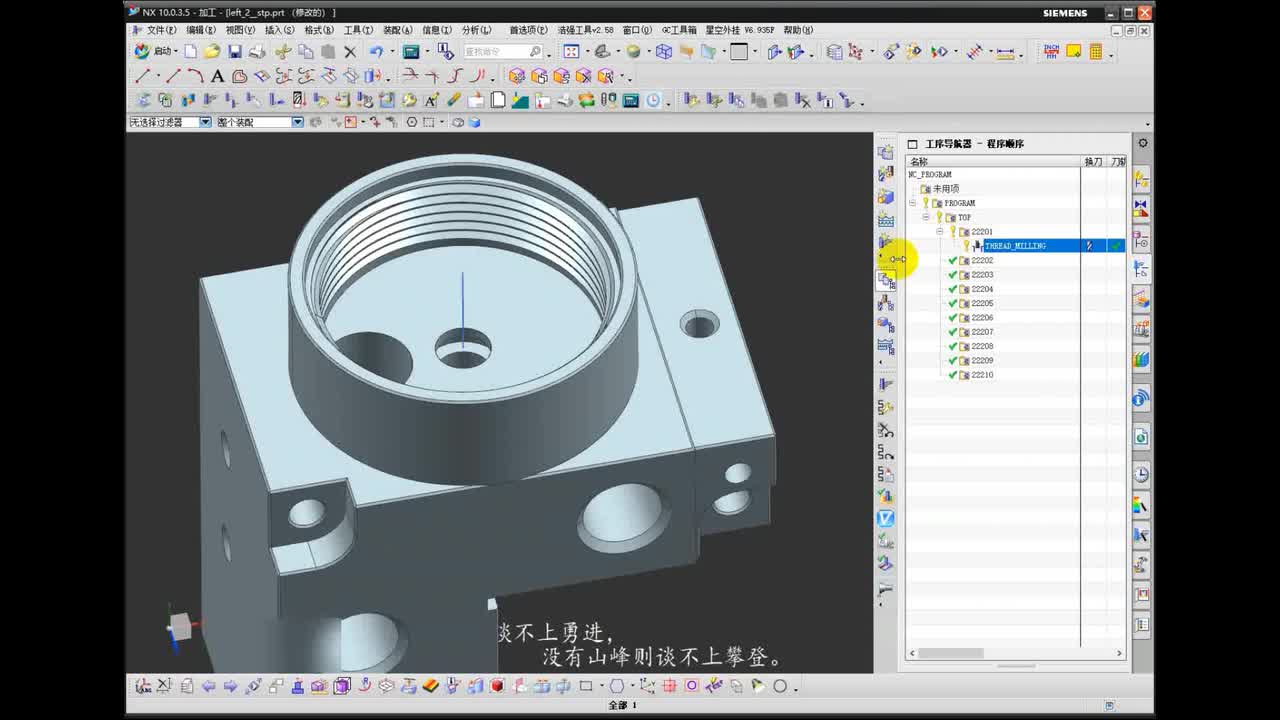This screenshot has width=1280, height=720.
Task: Toggle the operation navigator panel pin checkbox
Action: [x=912, y=144]
